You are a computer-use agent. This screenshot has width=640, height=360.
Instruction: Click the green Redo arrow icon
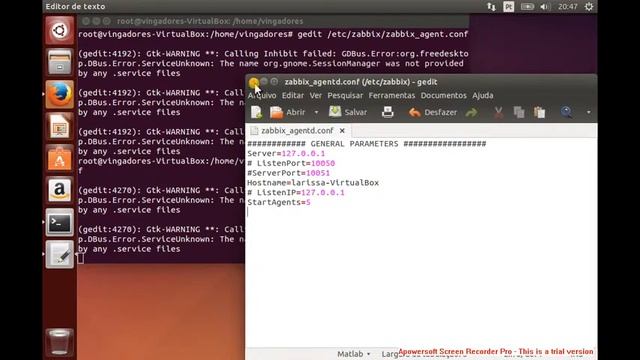coord(471,112)
